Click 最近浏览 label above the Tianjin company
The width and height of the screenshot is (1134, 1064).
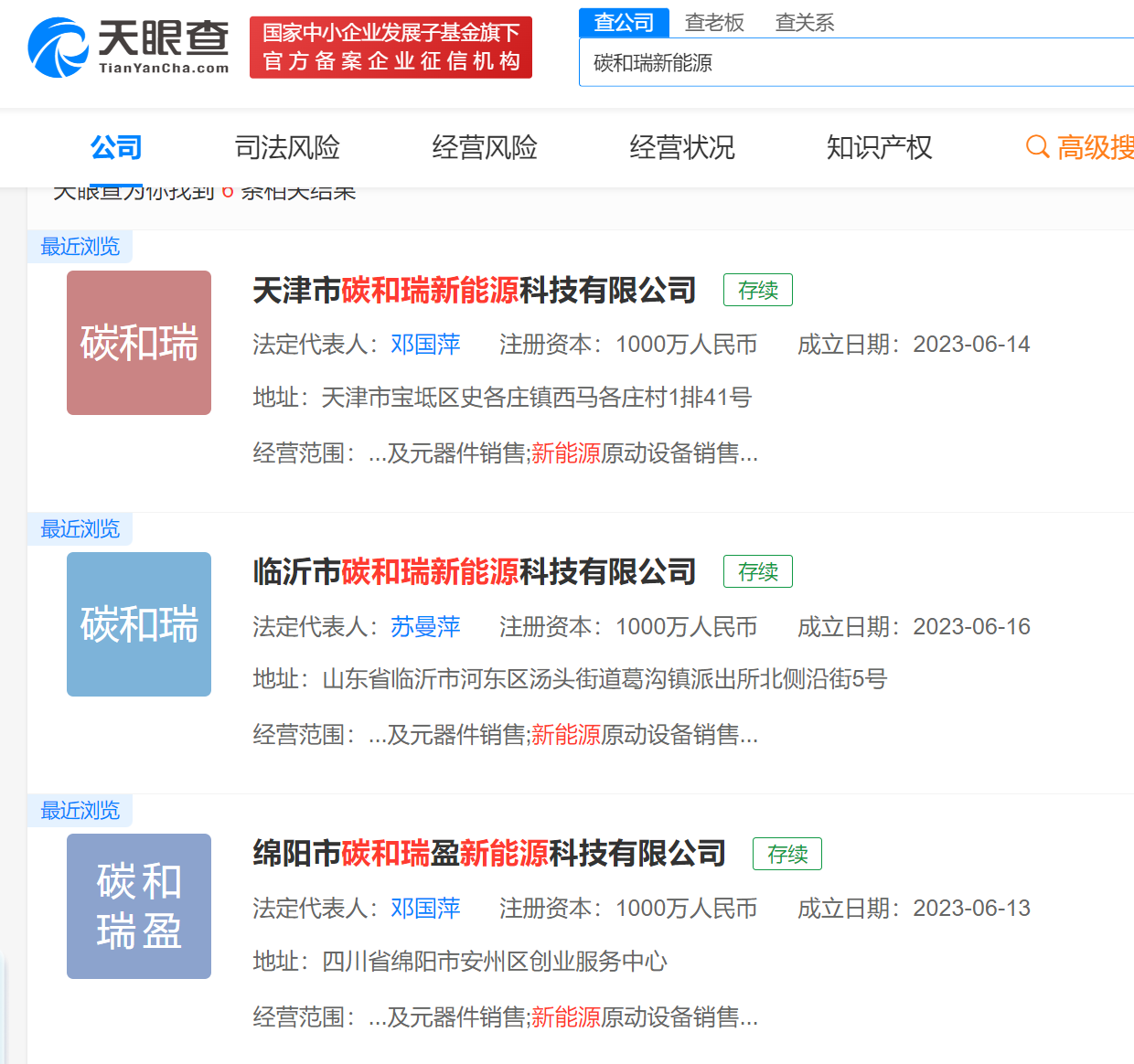point(80,246)
